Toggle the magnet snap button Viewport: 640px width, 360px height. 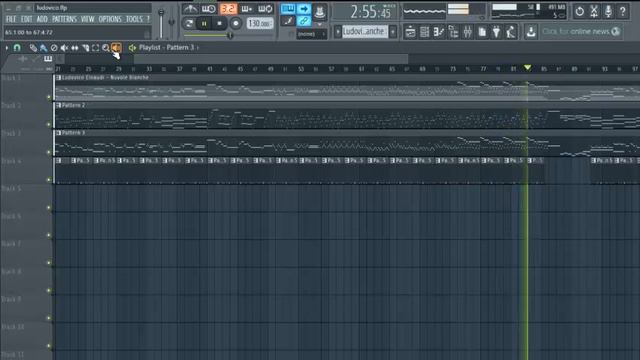(x=17, y=48)
